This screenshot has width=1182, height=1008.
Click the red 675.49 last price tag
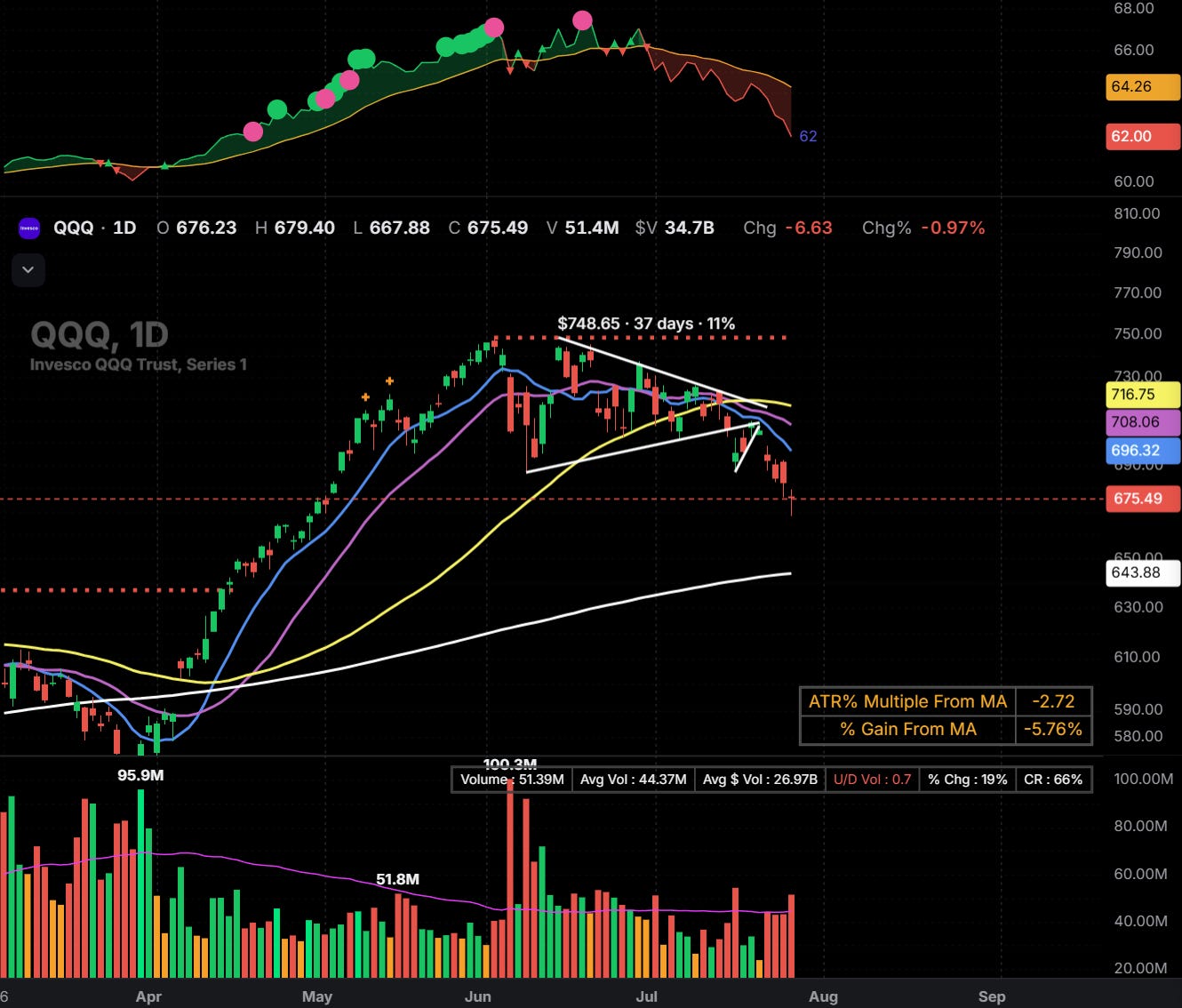point(1143,499)
